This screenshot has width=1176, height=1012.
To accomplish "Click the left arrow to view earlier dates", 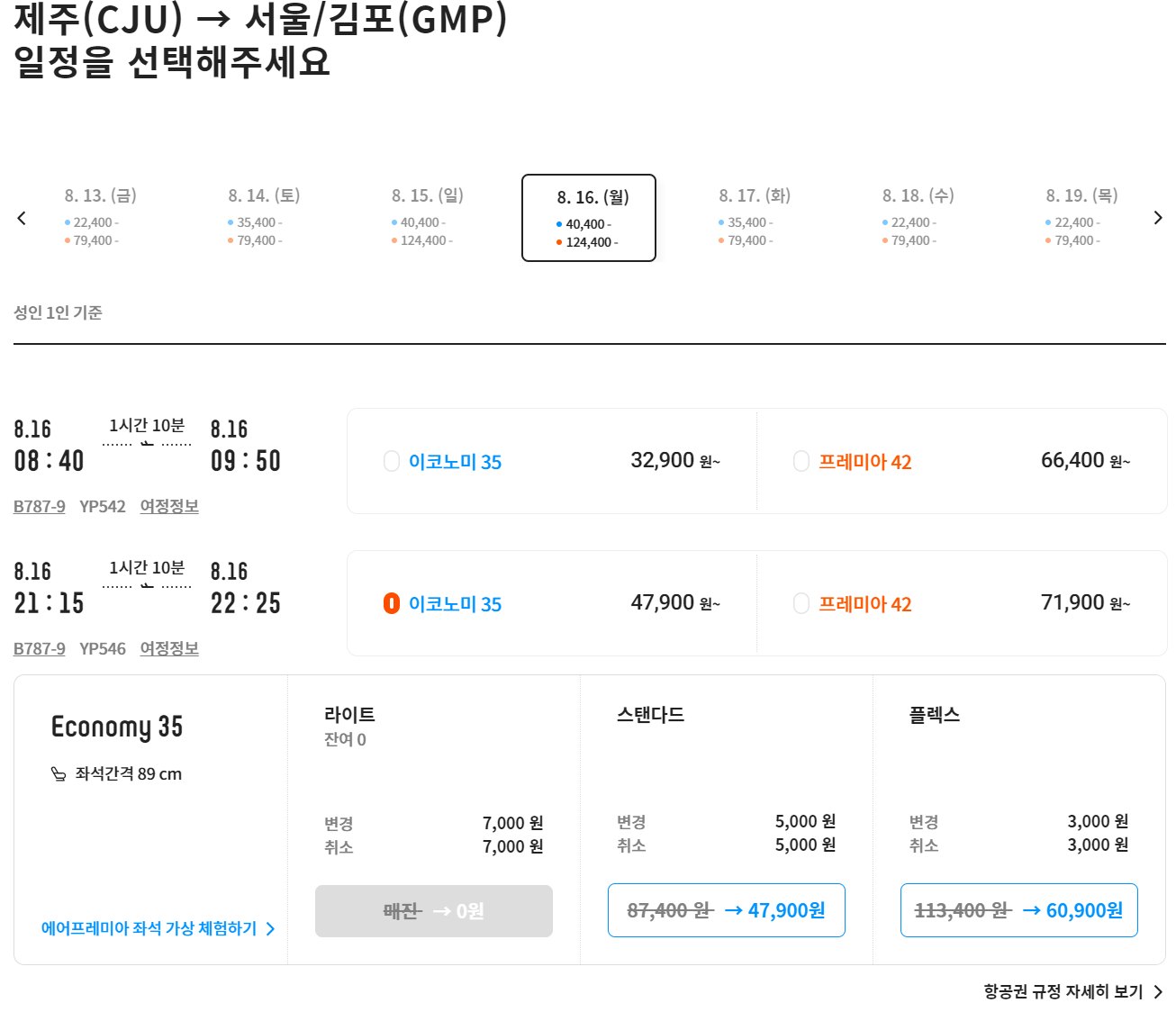I will [21, 218].
